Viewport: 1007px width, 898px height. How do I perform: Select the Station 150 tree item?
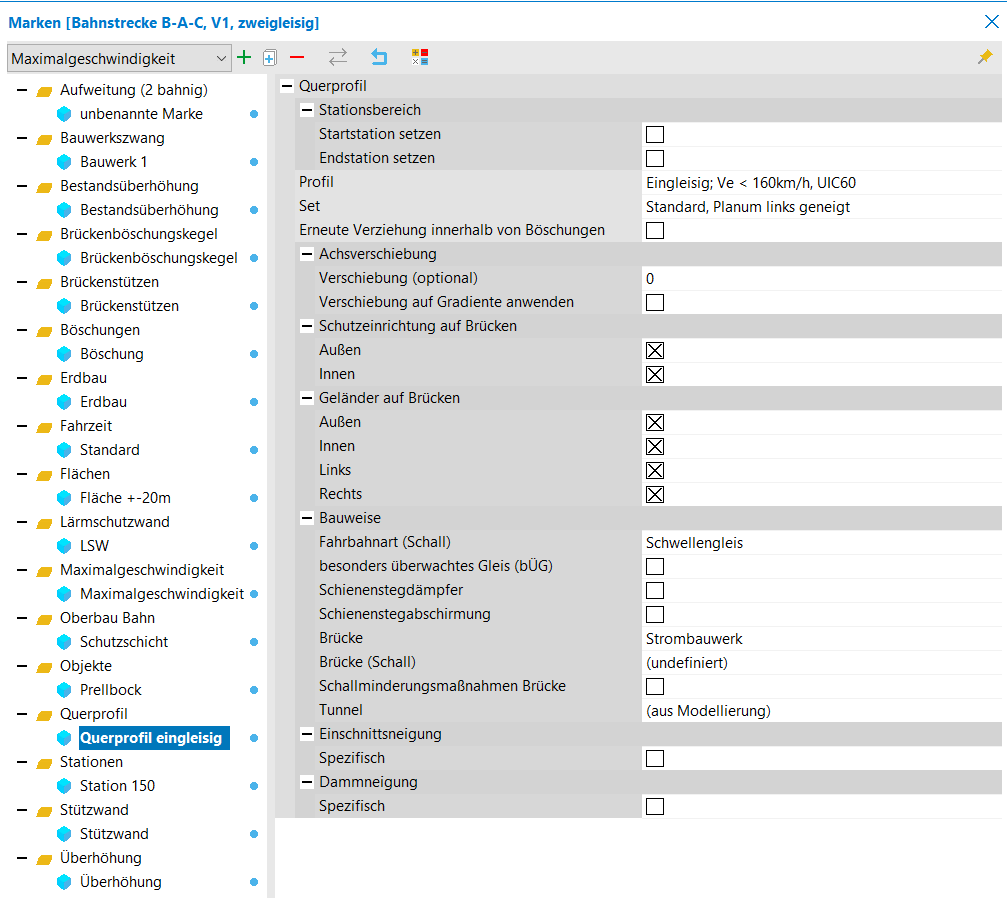117,786
